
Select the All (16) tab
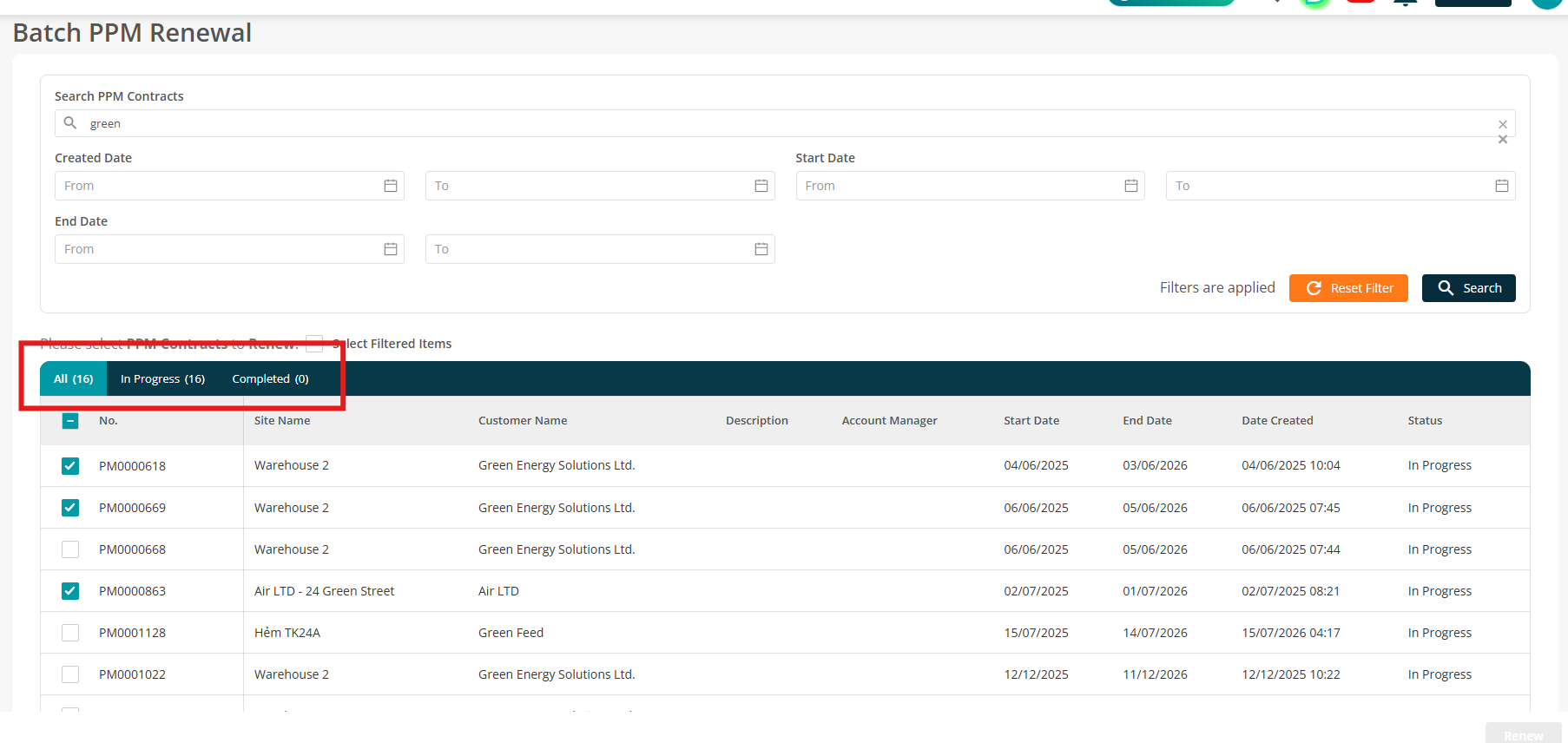74,379
